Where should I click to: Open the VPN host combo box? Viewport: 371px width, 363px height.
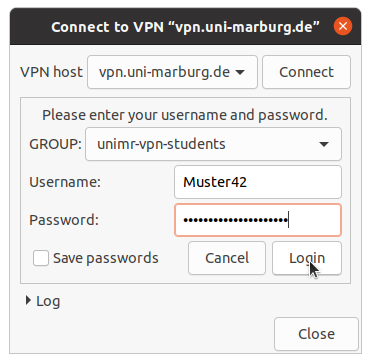pos(172,72)
